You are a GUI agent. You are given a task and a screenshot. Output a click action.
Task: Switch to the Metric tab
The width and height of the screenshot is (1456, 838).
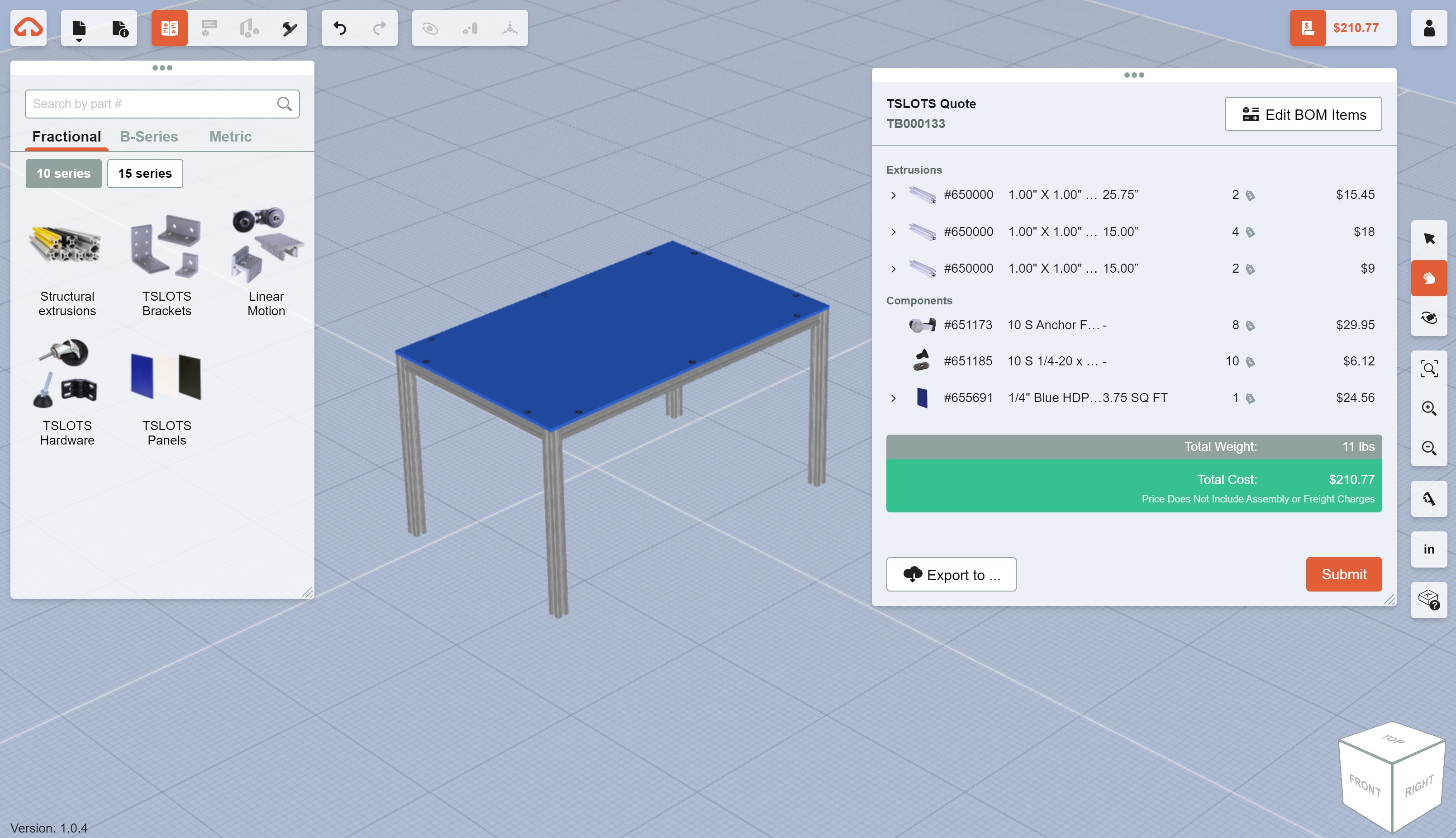coord(230,137)
